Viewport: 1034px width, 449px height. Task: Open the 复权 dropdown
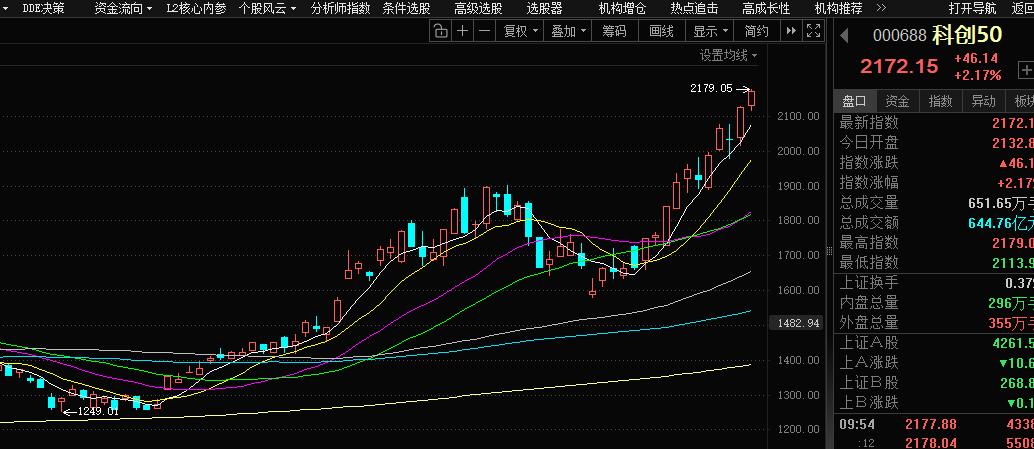[x=521, y=31]
